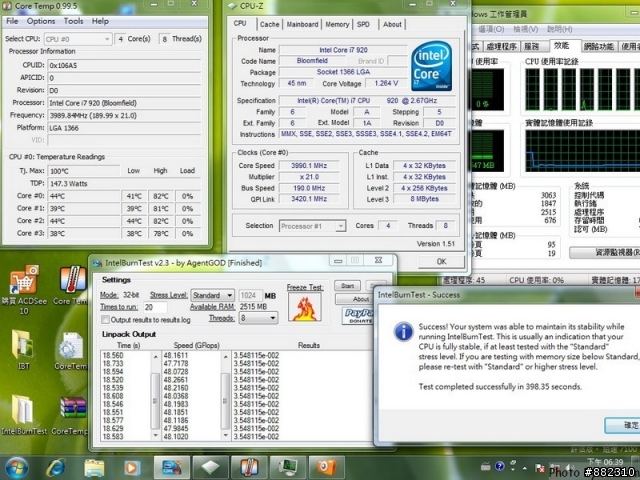Switch to the SPD tab in CPU-Z
Viewport: 640px width, 480px height.
363,24
